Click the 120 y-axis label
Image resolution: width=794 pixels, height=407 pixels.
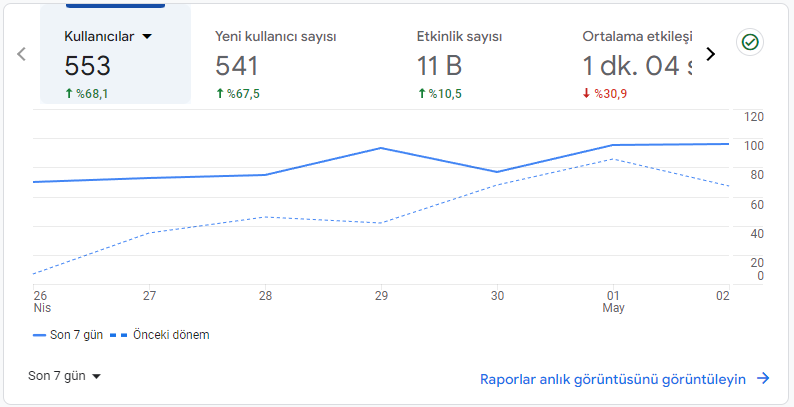[753, 117]
